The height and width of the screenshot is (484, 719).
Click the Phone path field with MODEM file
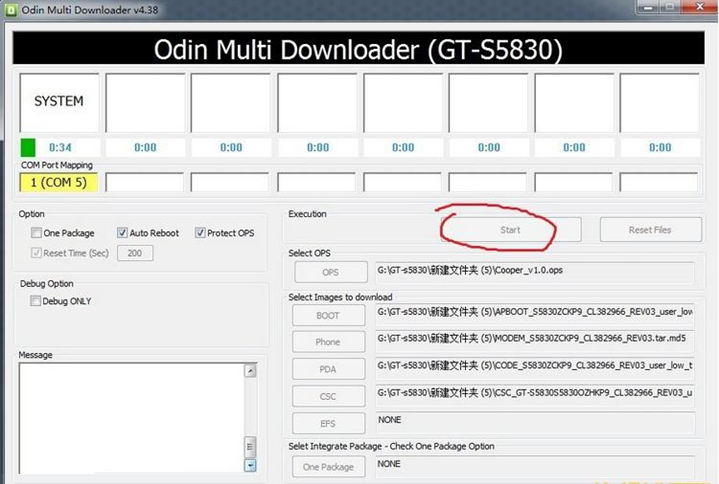click(535, 341)
